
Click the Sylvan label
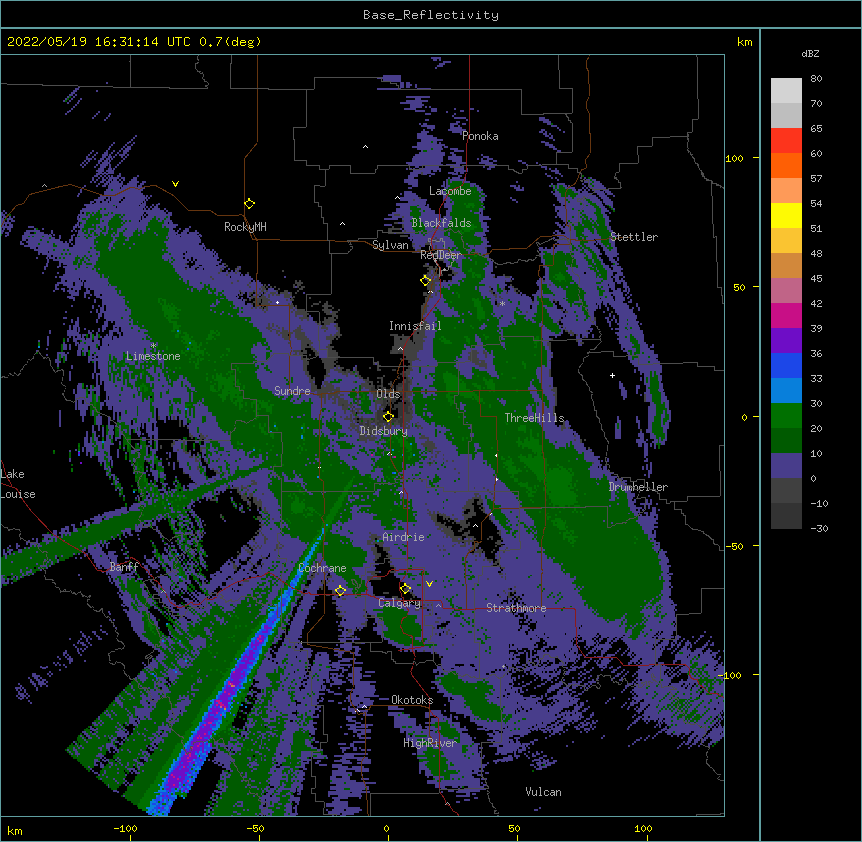[390, 245]
